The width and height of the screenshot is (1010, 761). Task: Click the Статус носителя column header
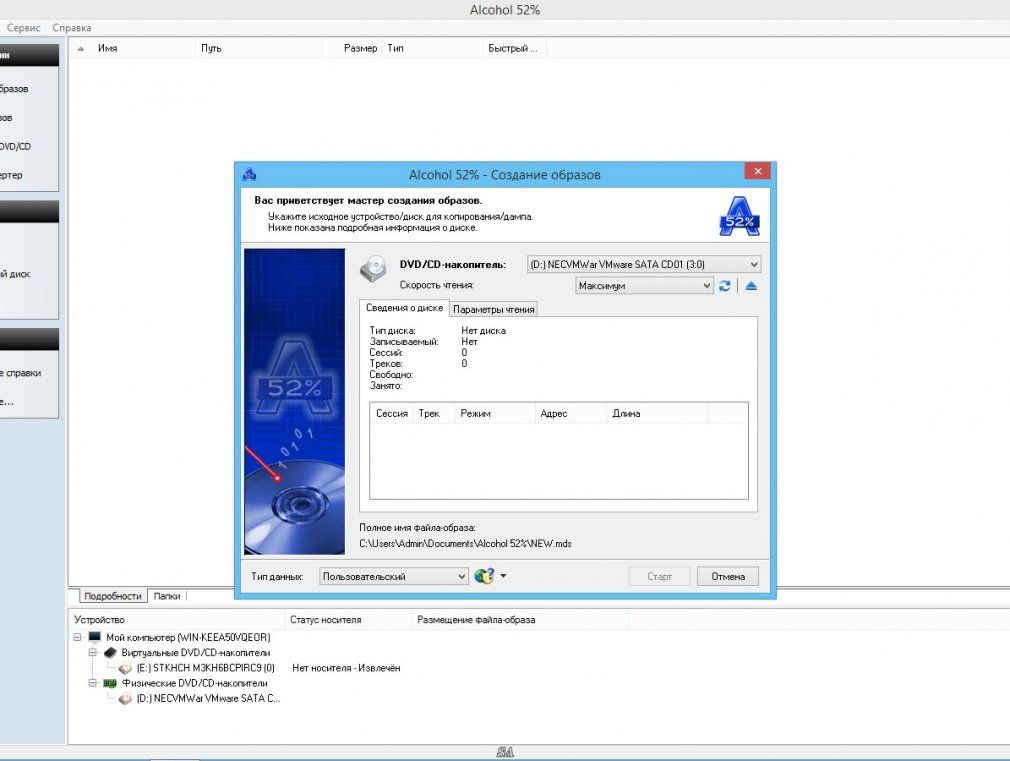348,620
